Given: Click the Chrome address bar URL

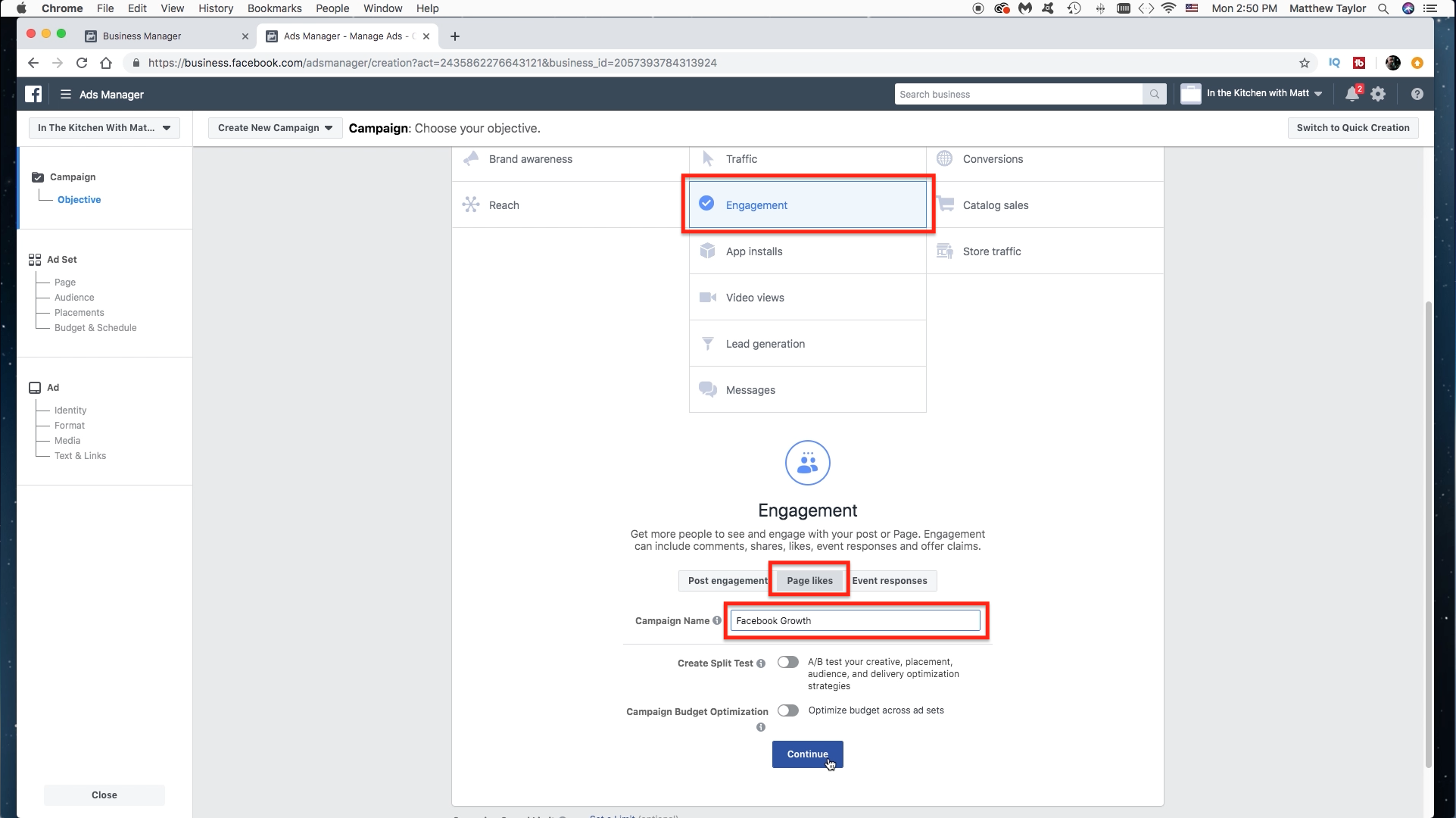Looking at the screenshot, I should [432, 63].
